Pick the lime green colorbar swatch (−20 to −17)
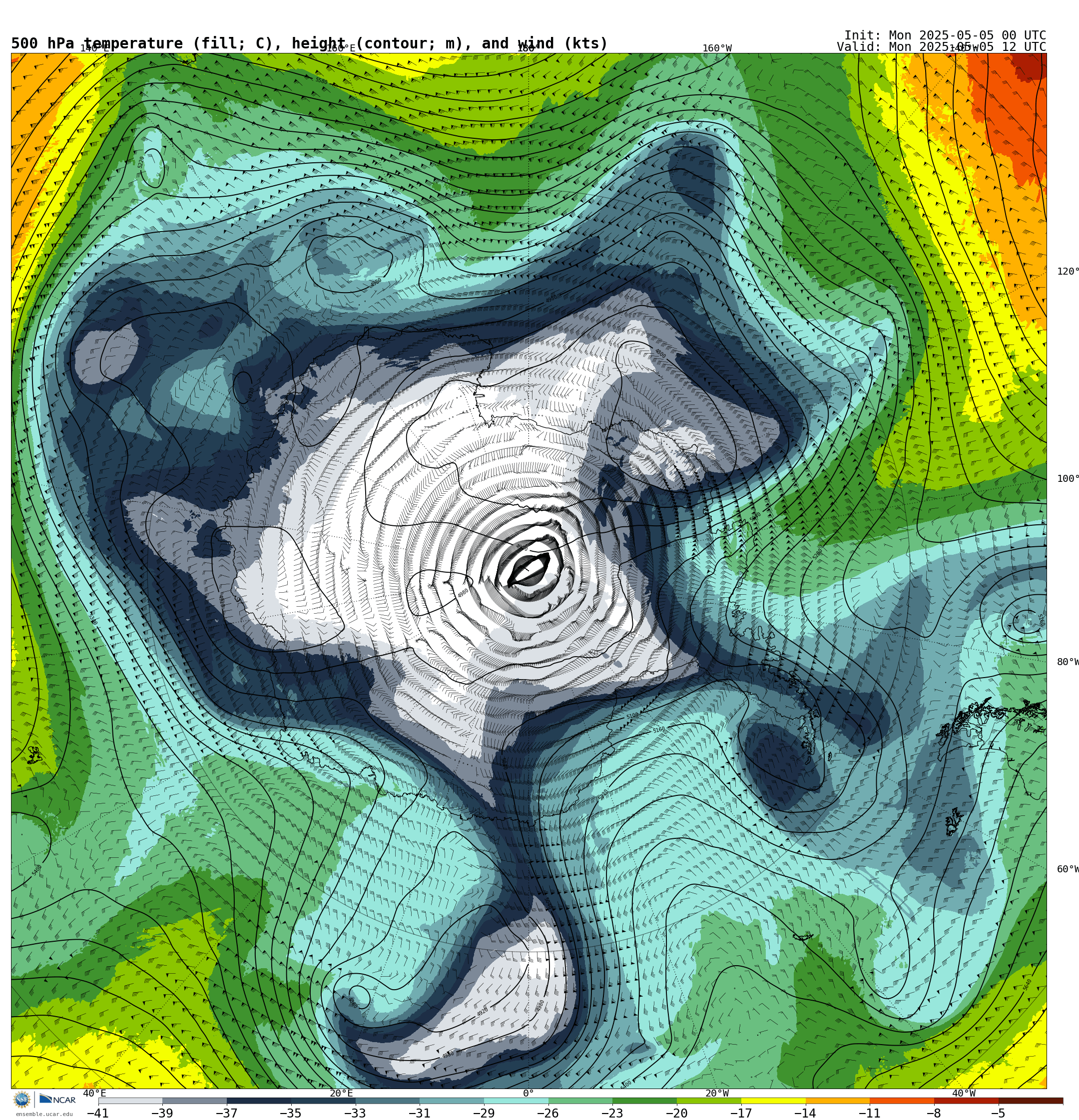This screenshot has width=1079, height=1120. [709, 1101]
